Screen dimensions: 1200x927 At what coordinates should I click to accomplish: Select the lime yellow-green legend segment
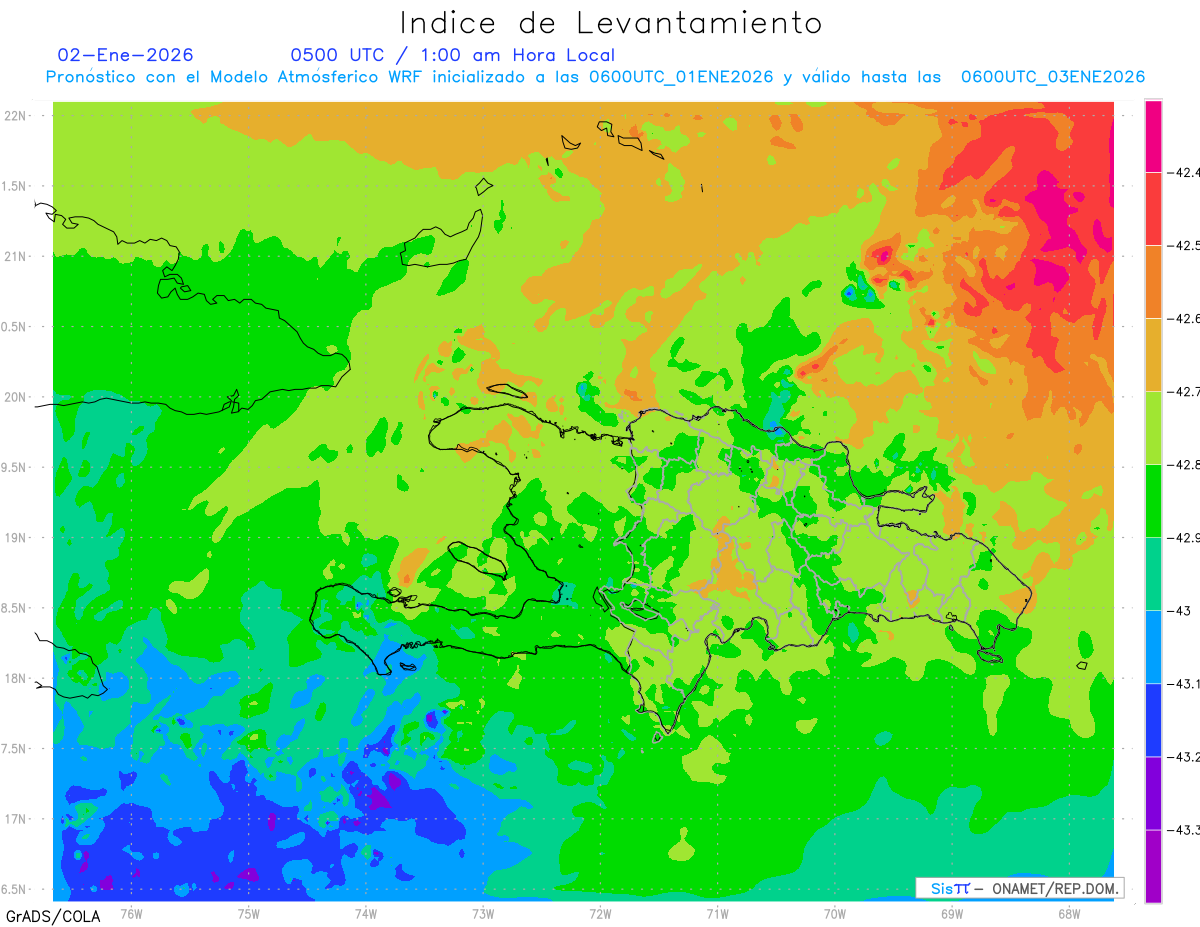click(x=1153, y=427)
